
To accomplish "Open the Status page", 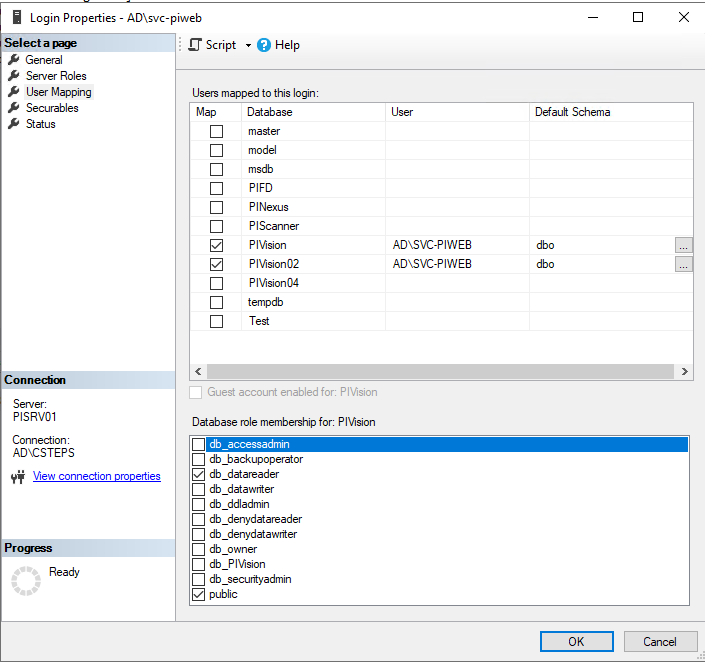I will point(40,124).
